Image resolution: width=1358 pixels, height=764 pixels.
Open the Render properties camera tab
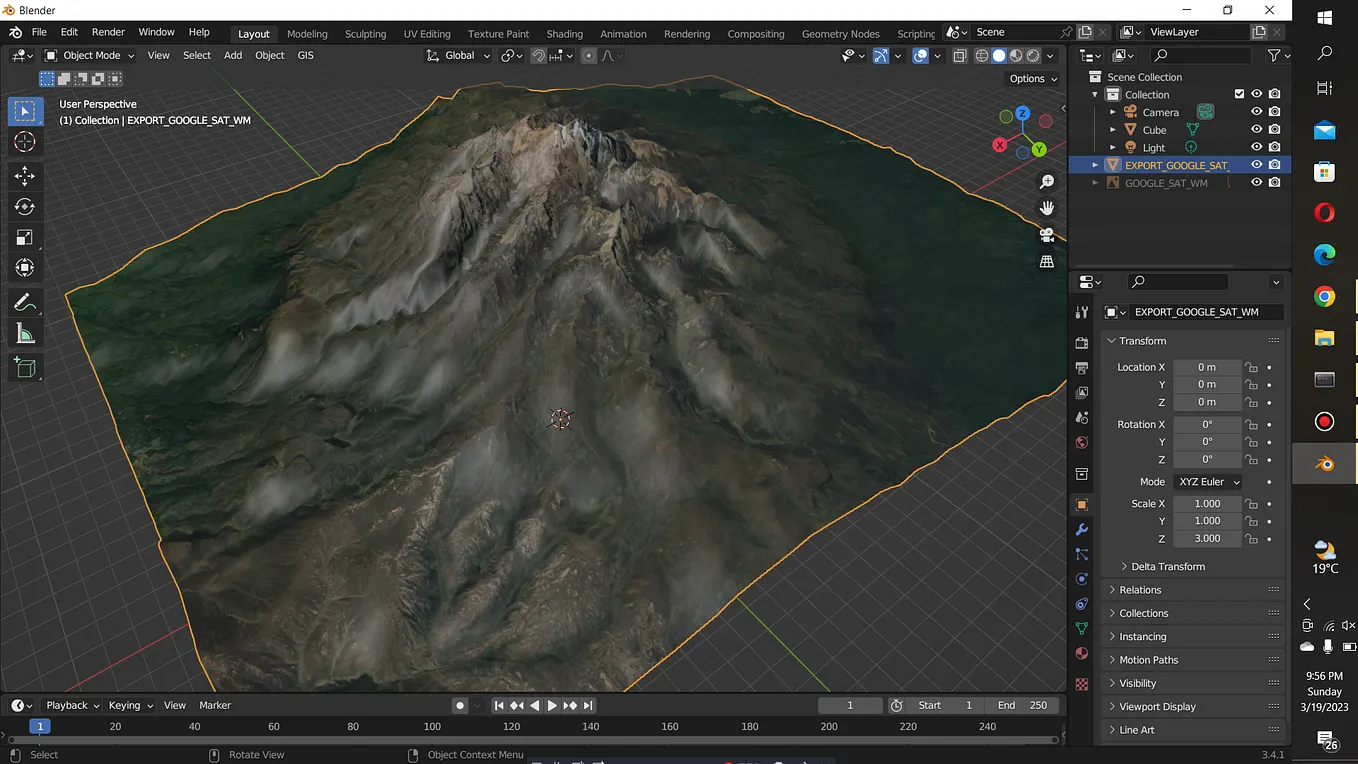pyautogui.click(x=1081, y=342)
